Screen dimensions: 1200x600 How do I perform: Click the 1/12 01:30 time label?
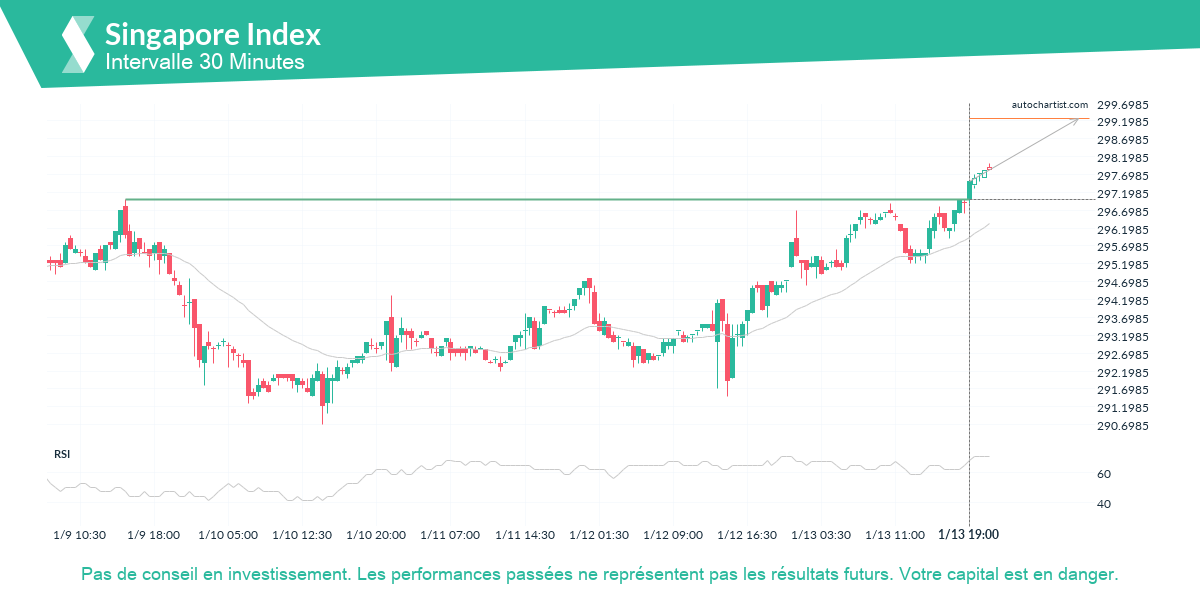click(x=598, y=535)
